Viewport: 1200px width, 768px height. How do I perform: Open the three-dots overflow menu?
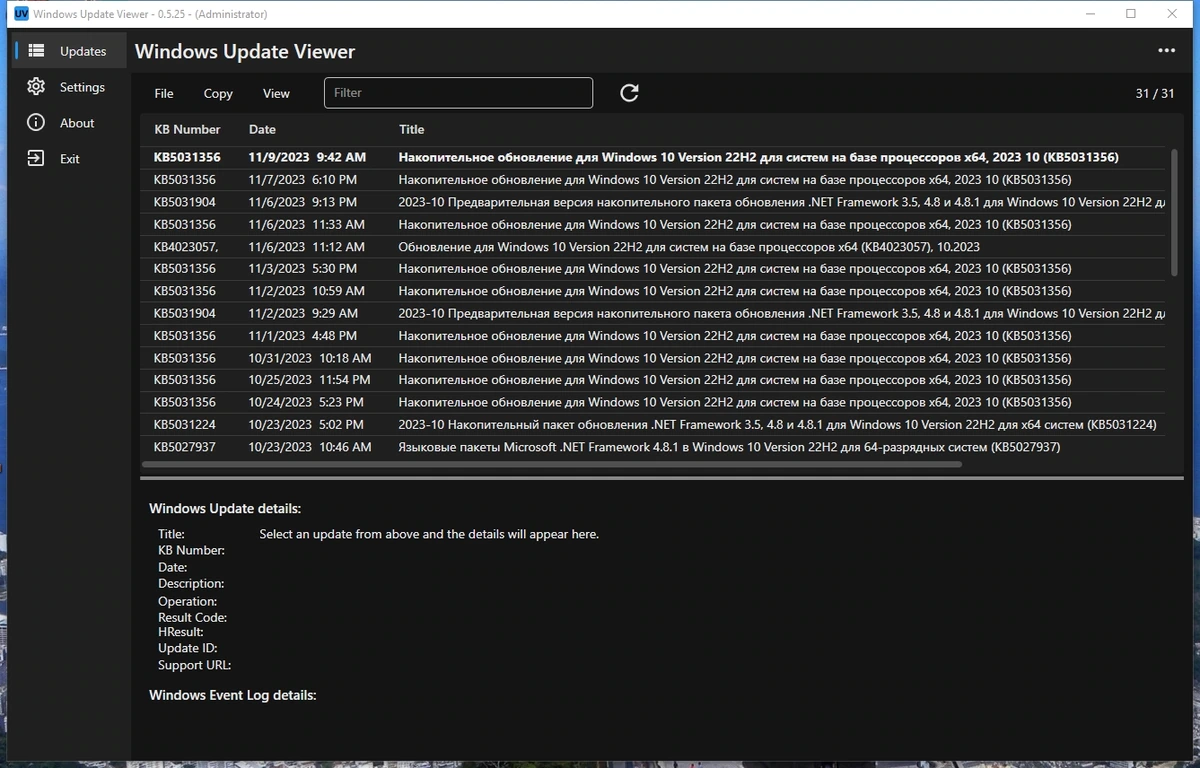[1166, 51]
